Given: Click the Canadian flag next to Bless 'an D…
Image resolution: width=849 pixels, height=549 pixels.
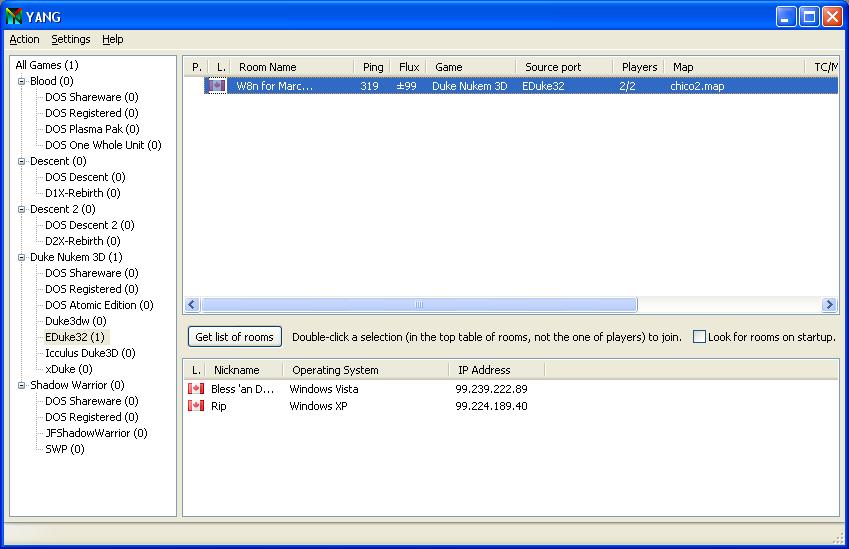Looking at the screenshot, I should coord(196,388).
